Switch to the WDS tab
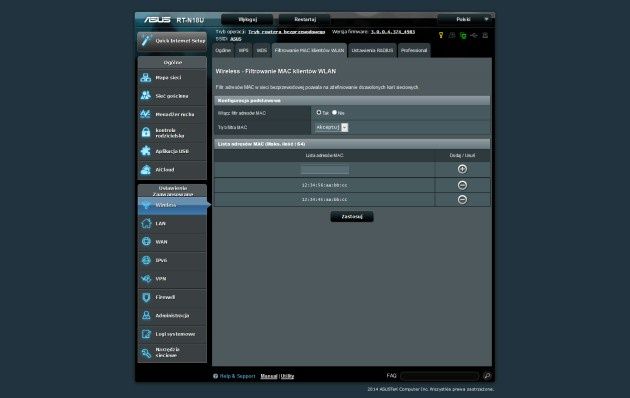Image resolution: width=630 pixels, height=398 pixels. point(262,51)
